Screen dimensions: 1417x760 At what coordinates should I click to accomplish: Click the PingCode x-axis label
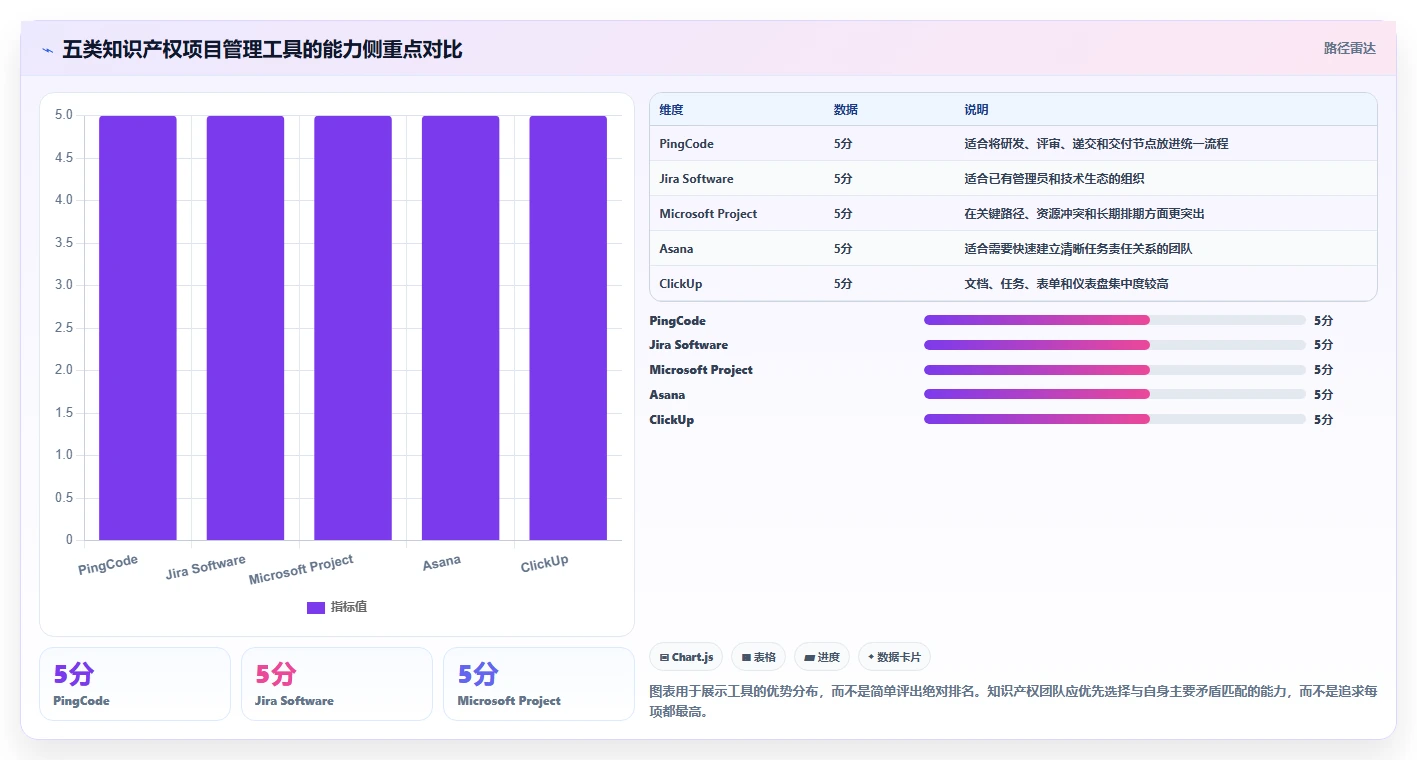coord(108,565)
